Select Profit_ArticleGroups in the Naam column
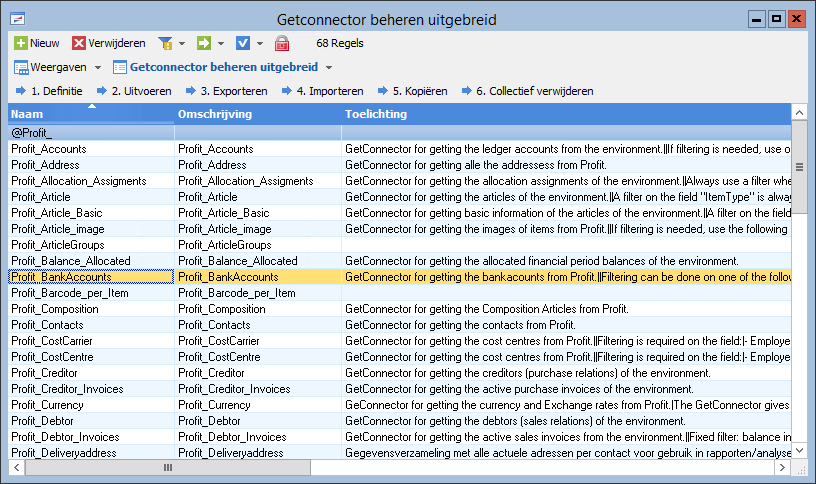 [58, 245]
